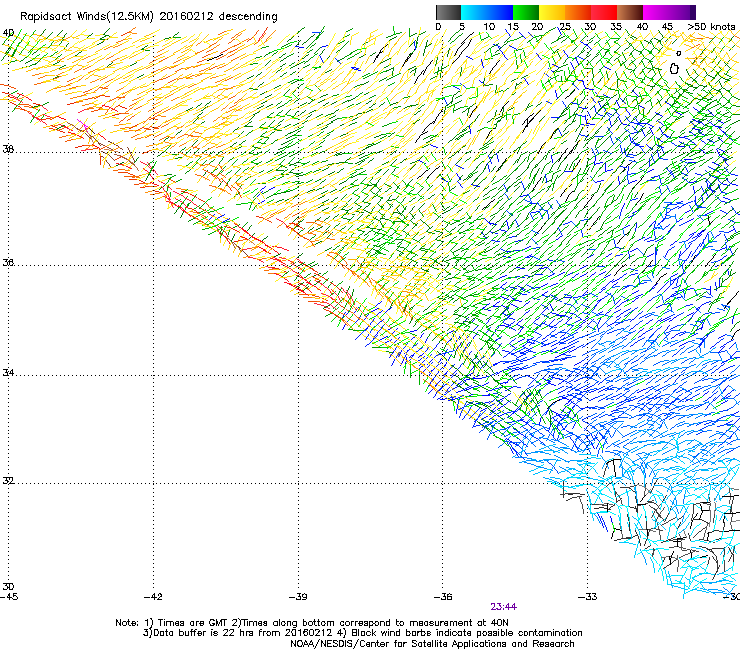Click the latitude label '38'
Image resolution: width=740 pixels, height=650 pixels.
(x=8, y=149)
